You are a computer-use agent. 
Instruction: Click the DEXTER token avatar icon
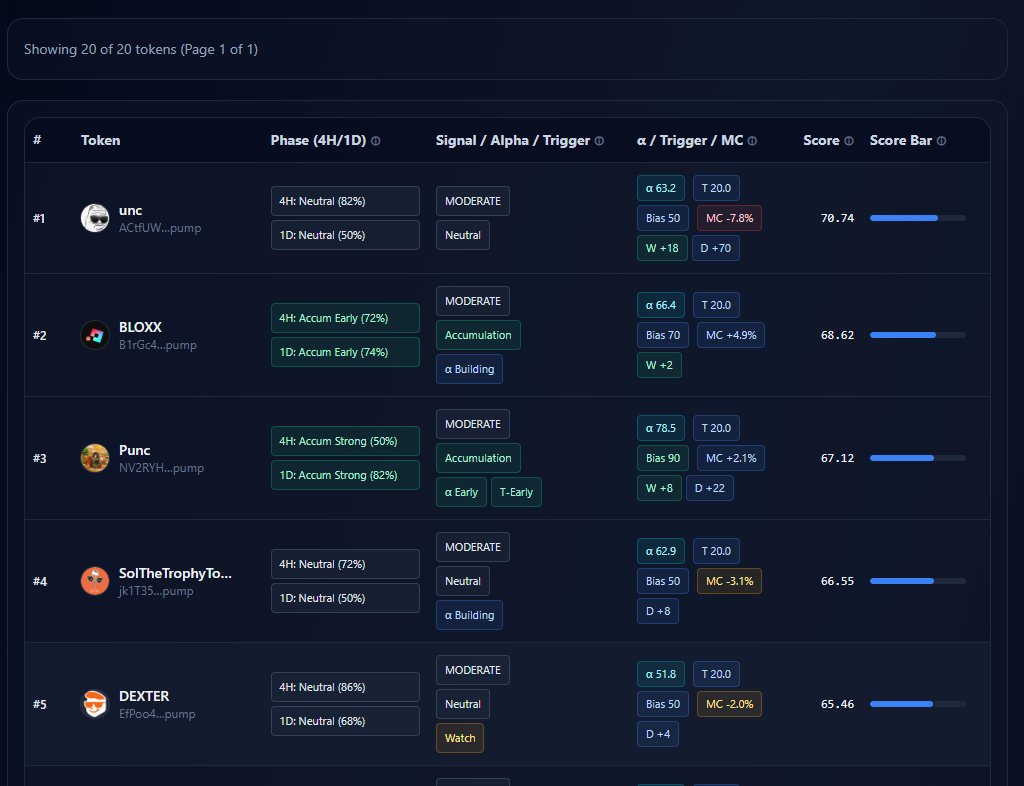[94, 704]
